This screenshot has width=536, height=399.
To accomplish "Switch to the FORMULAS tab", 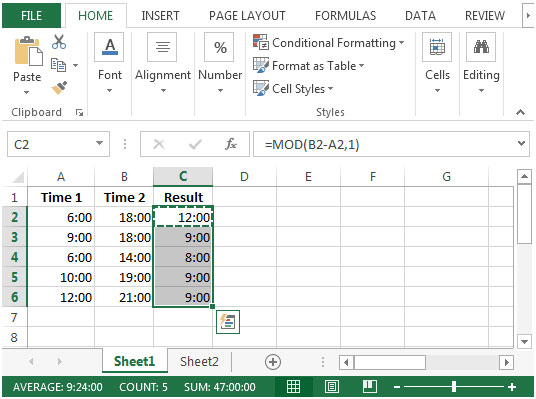I will point(345,16).
